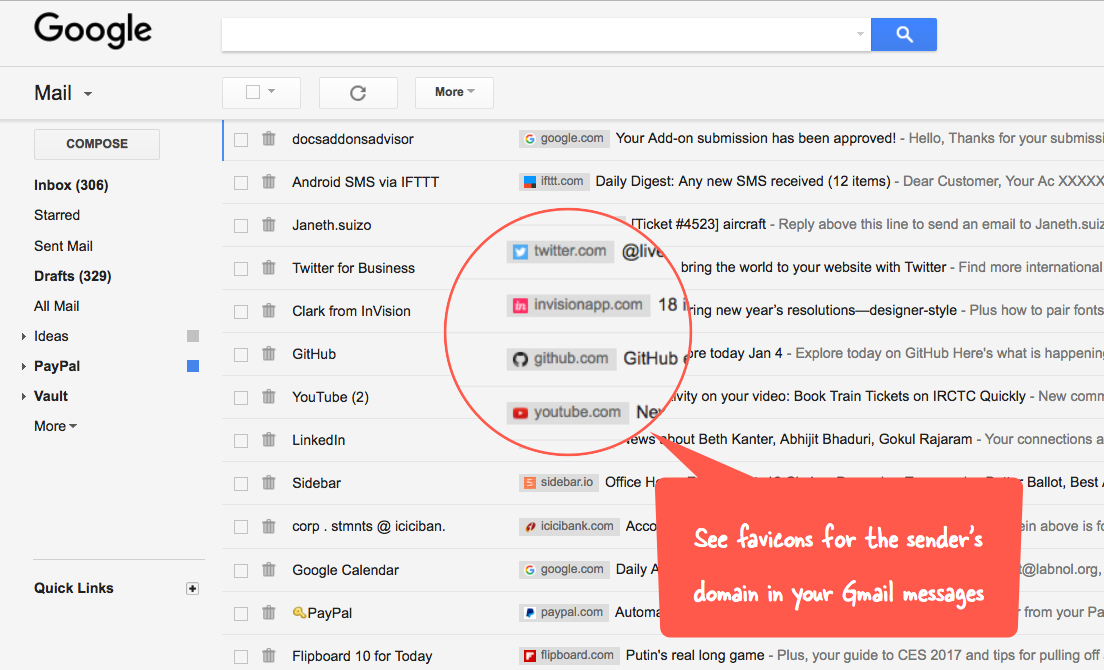Check the GitHub email checkbox
This screenshot has height=670, width=1104.
tap(241, 354)
